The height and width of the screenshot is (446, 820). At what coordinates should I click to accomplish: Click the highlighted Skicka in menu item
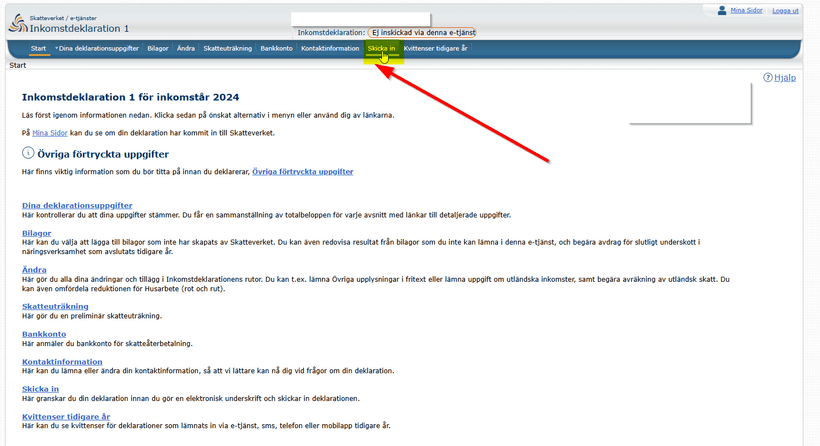click(x=381, y=48)
